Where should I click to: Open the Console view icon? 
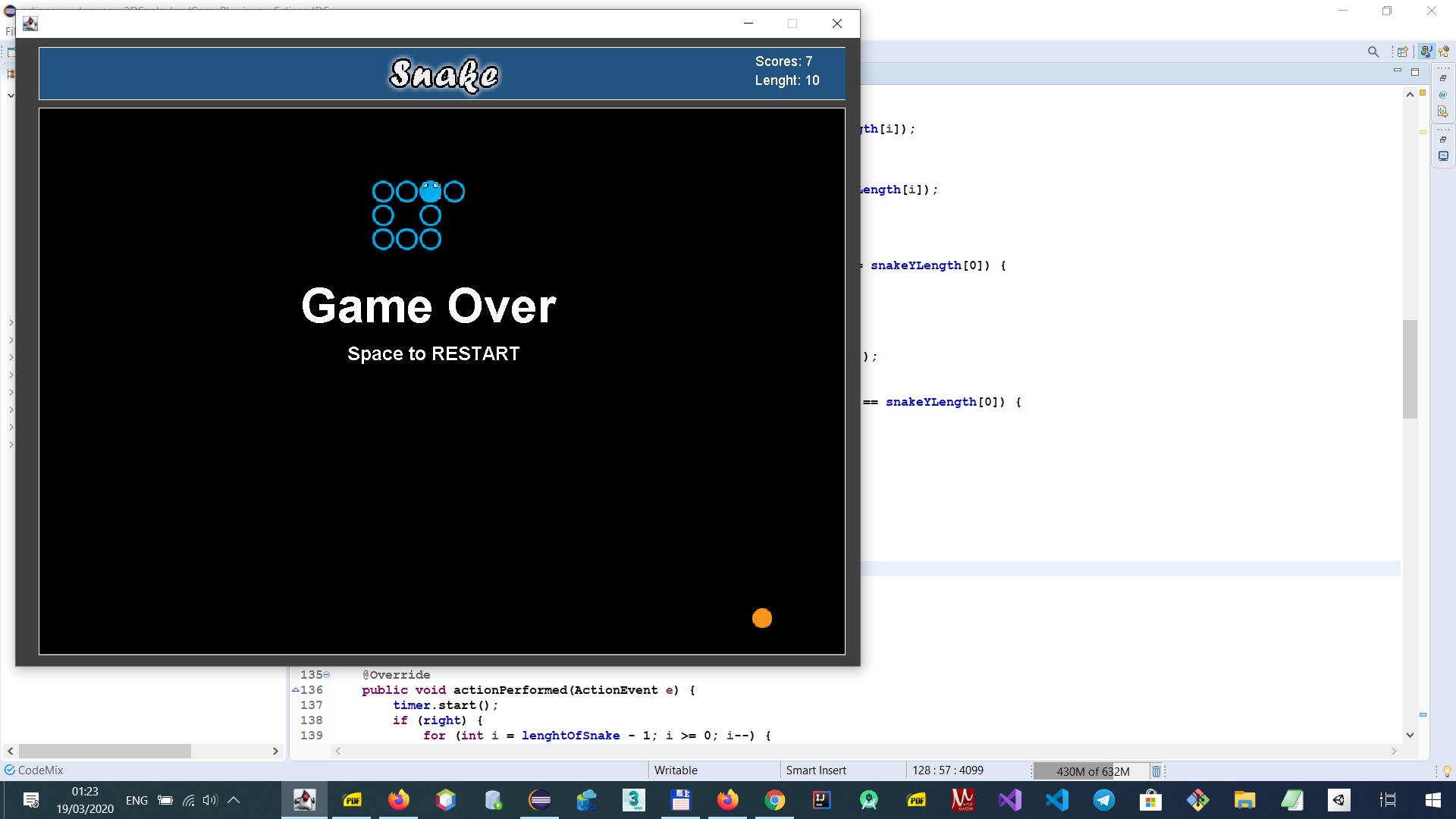click(1443, 156)
